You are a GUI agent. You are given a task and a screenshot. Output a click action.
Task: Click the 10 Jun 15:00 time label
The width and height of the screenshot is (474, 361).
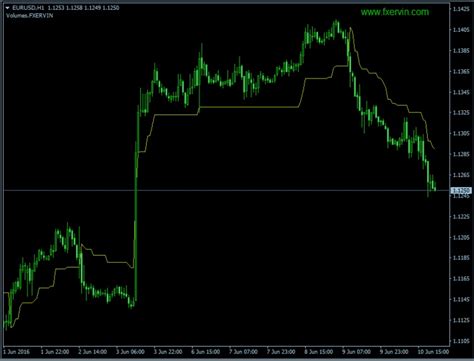point(433,352)
